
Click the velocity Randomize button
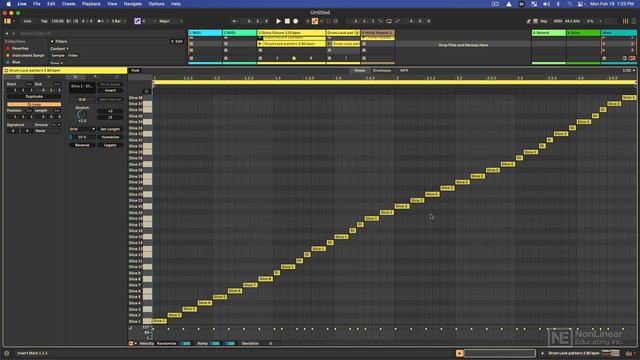[x=167, y=344]
